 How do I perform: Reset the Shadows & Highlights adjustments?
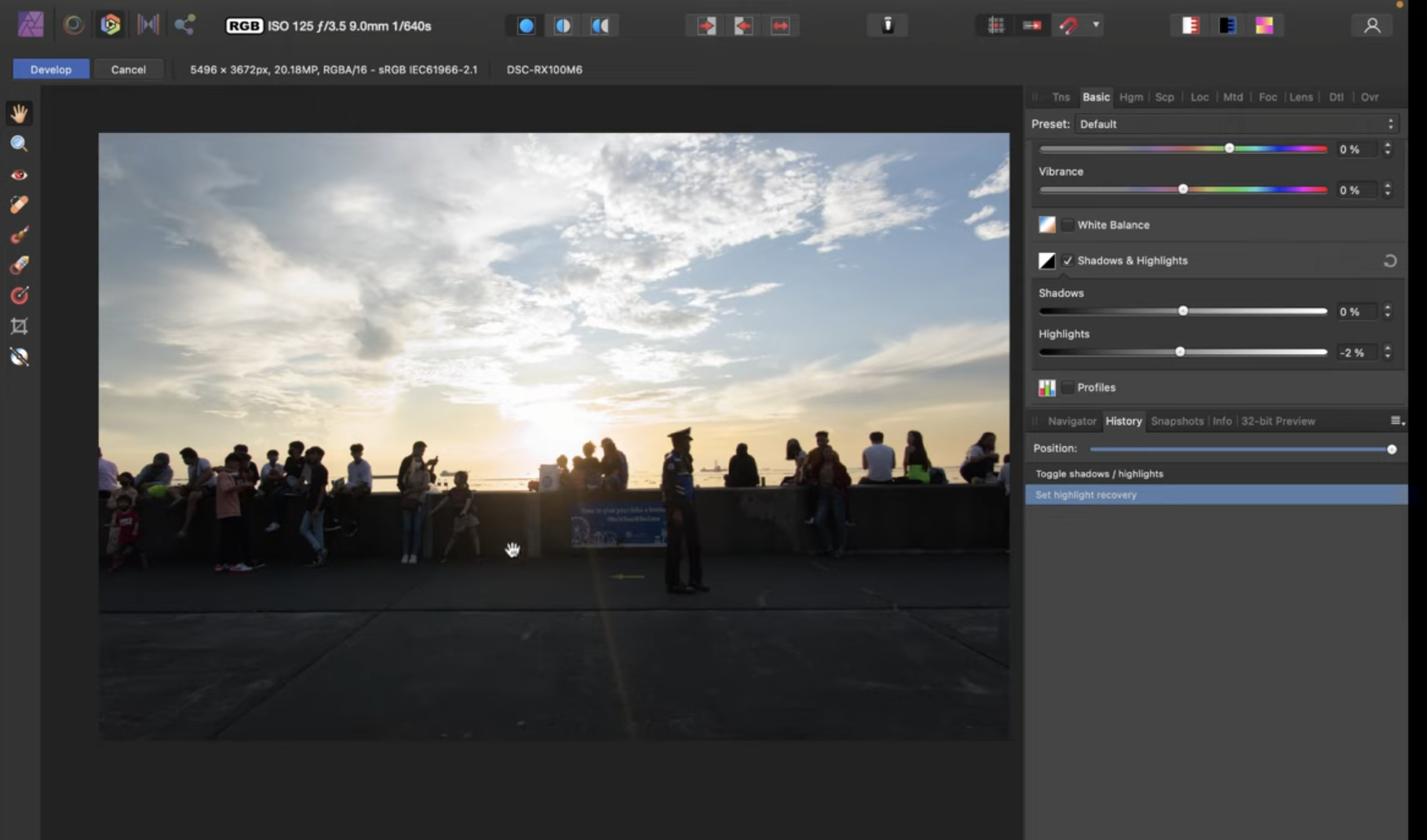(x=1389, y=261)
